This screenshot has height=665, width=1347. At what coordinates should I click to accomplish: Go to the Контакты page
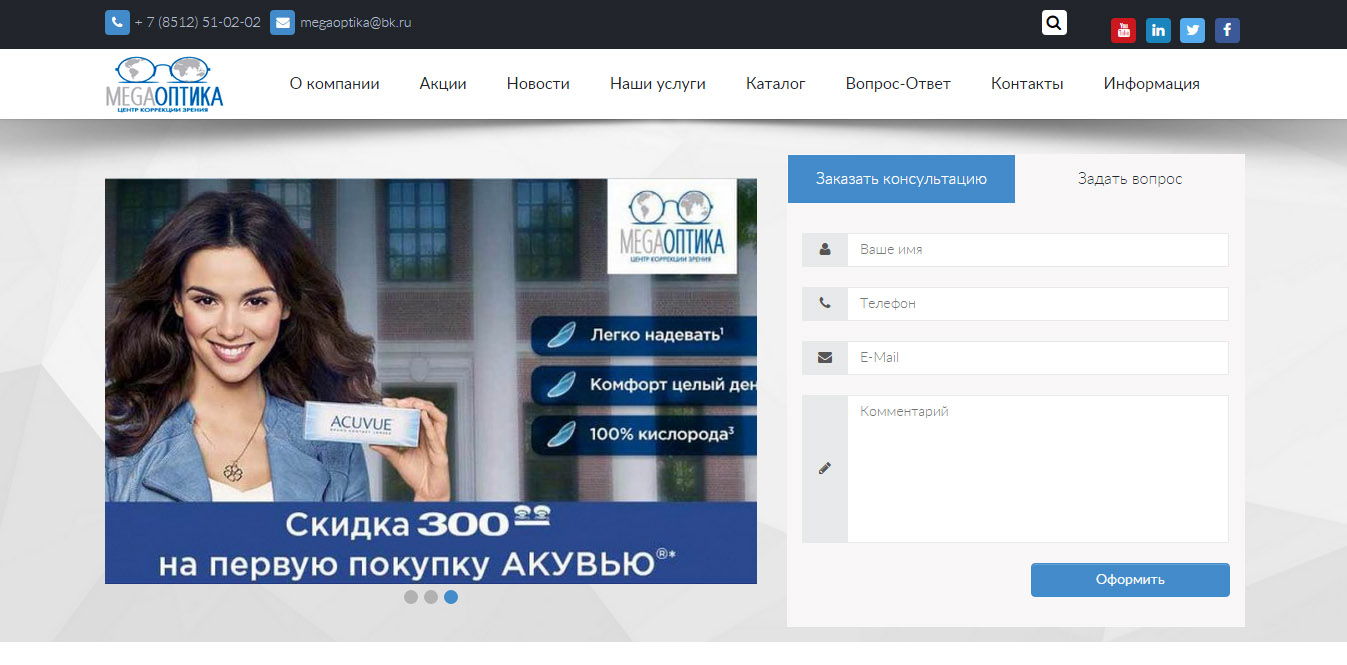coord(1027,84)
